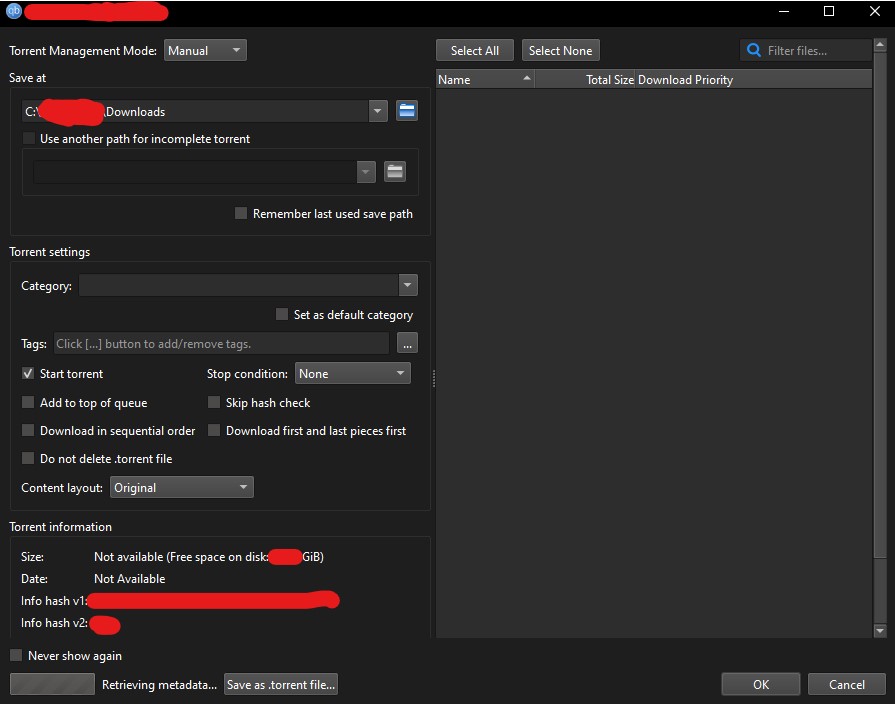Tick Set as default category
The width and height of the screenshot is (895, 704).
(x=281, y=314)
